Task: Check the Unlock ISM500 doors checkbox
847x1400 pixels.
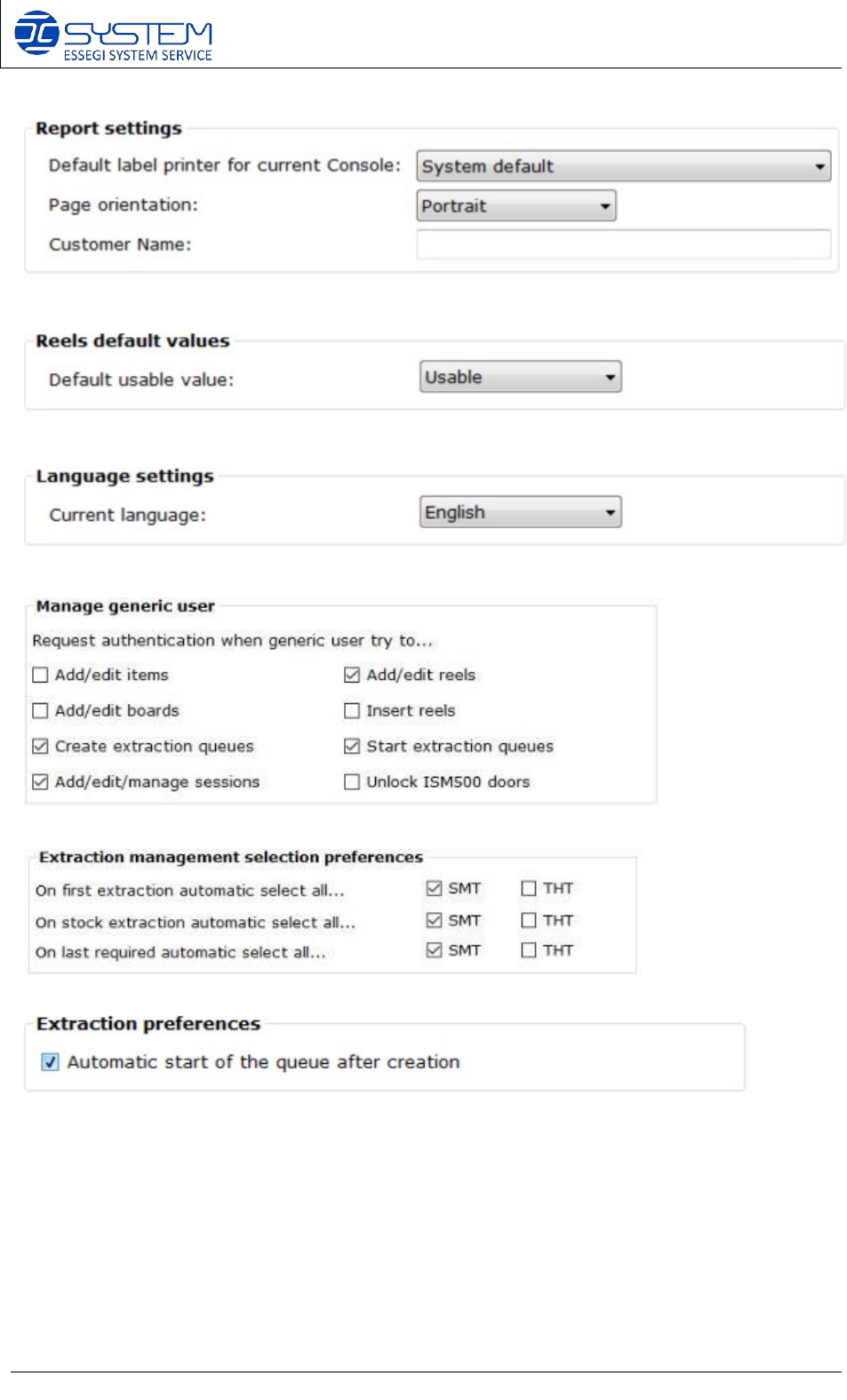Action: tap(352, 782)
